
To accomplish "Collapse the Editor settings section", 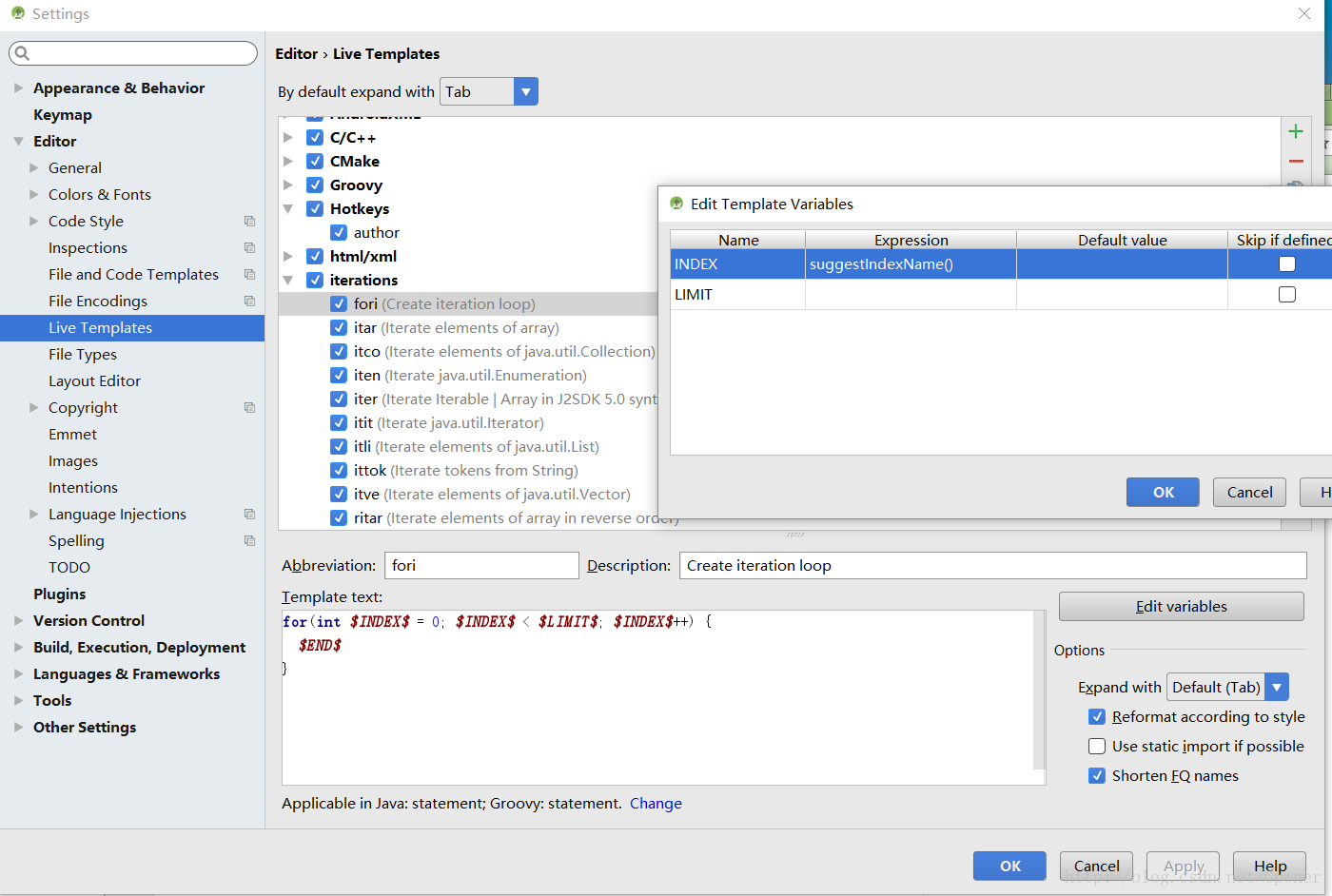I will pos(18,141).
